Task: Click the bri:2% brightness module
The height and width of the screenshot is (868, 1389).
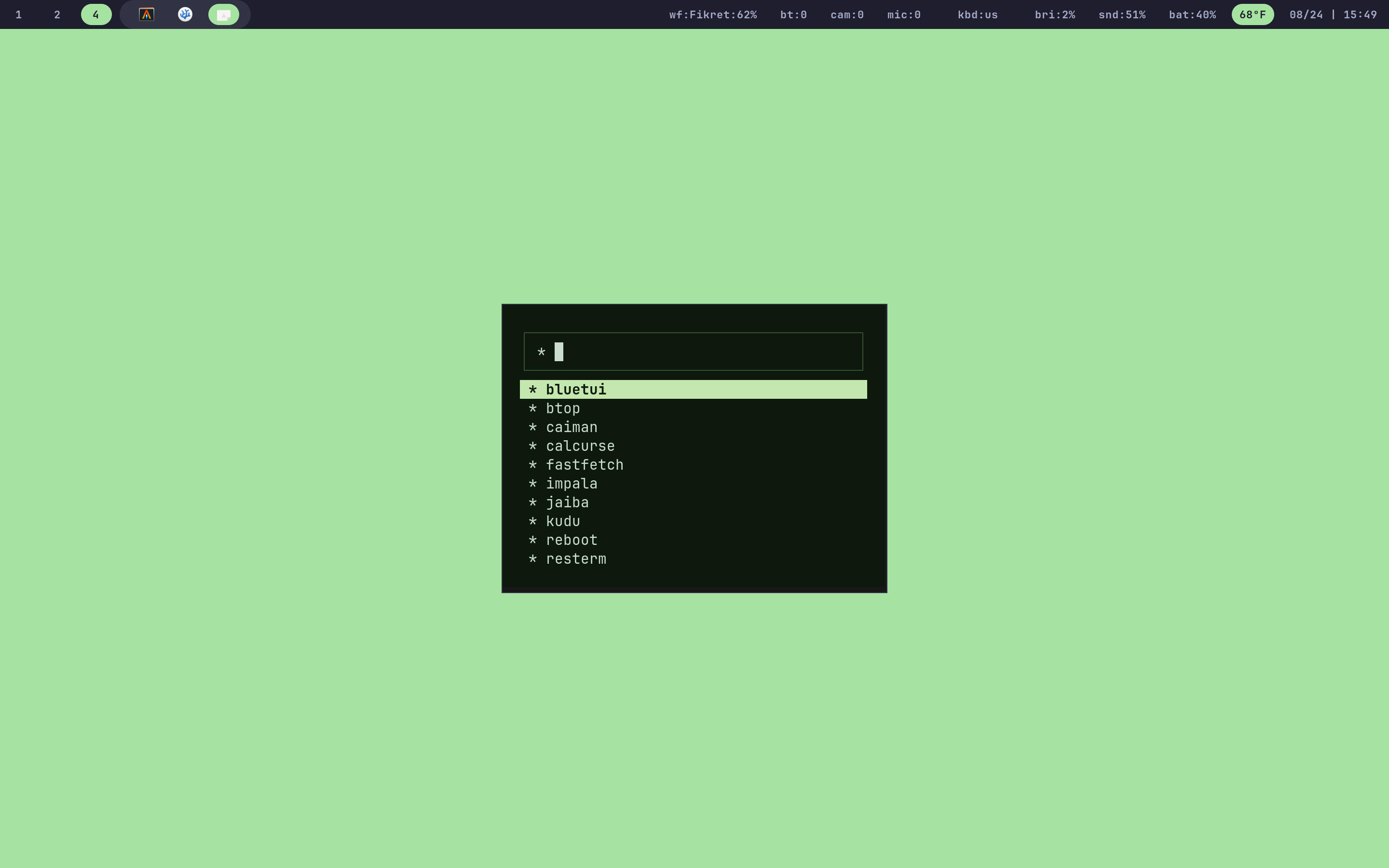Action: coord(1054,14)
